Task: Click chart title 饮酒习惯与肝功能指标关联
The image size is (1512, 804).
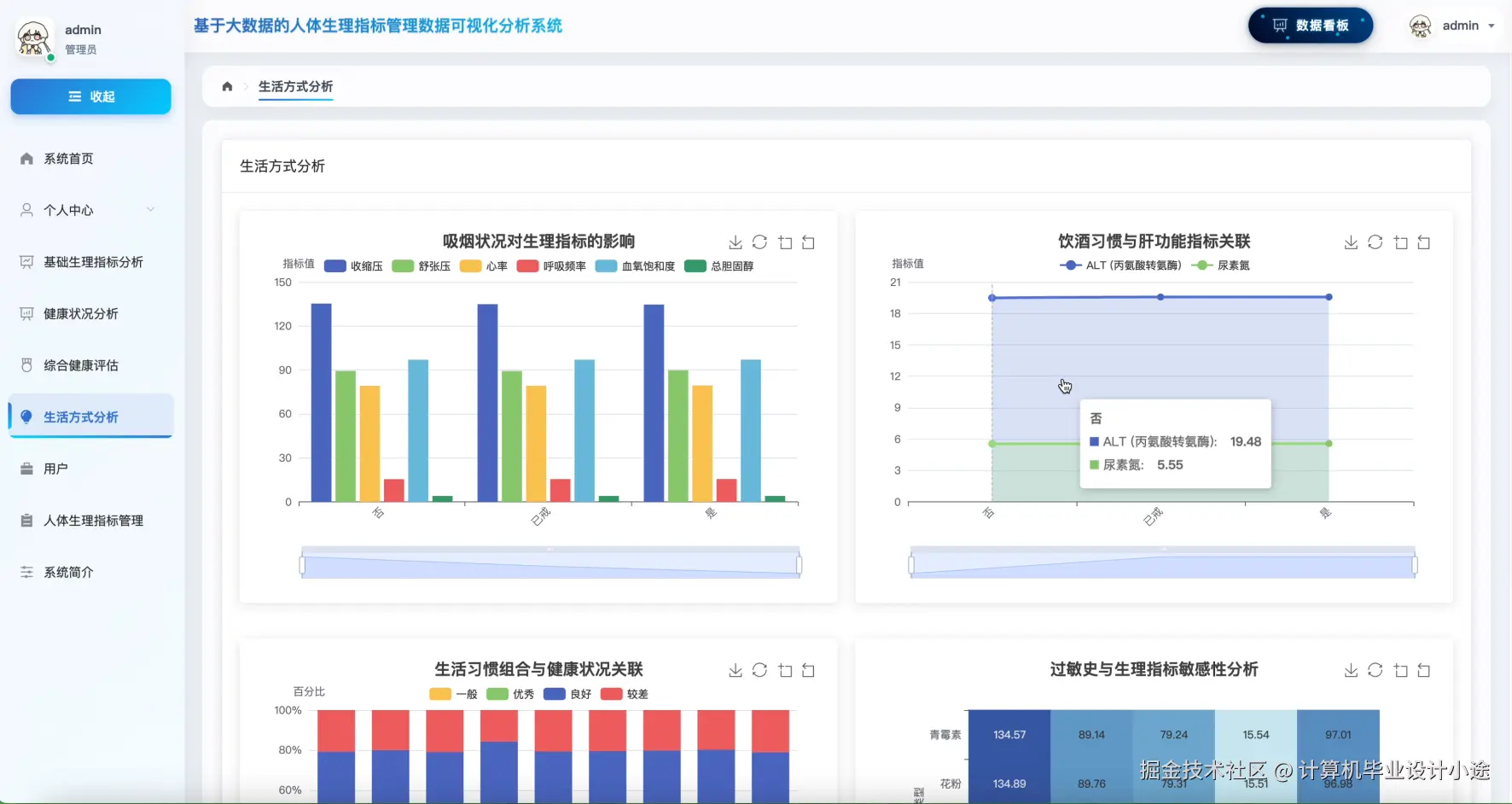Action: (1154, 242)
